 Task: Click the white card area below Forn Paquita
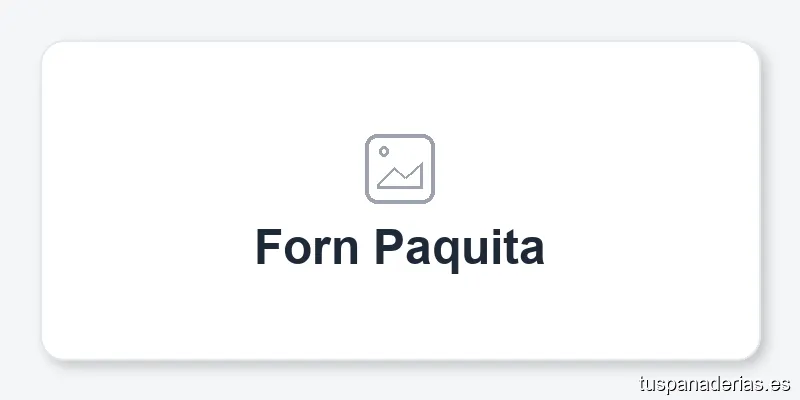400,315
